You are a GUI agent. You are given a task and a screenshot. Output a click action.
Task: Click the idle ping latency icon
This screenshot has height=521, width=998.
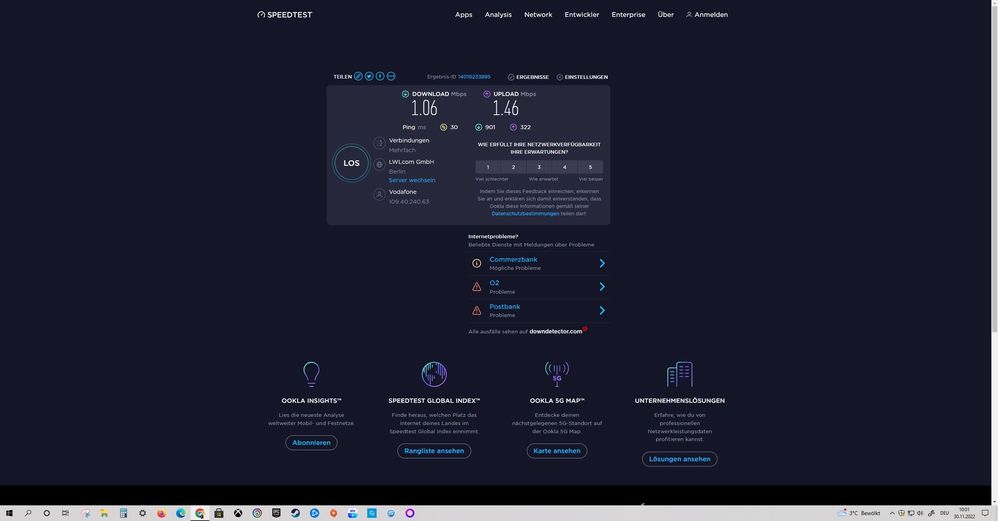(x=444, y=127)
